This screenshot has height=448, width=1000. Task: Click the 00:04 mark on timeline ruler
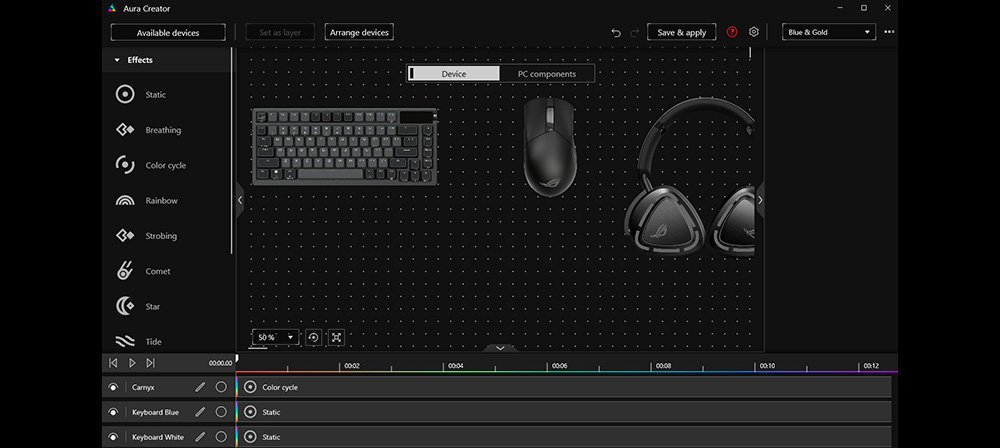(x=455, y=366)
